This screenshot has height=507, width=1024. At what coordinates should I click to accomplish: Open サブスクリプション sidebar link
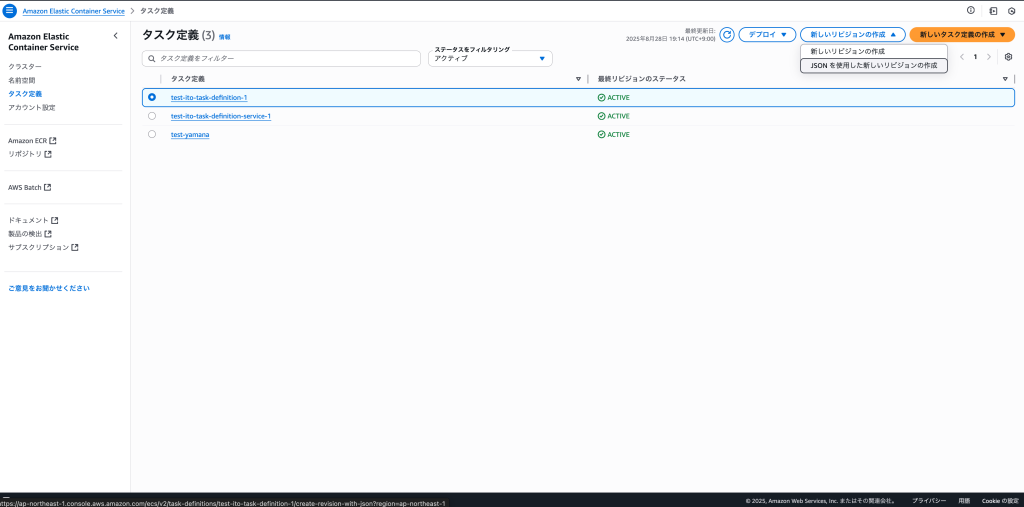(x=39, y=248)
